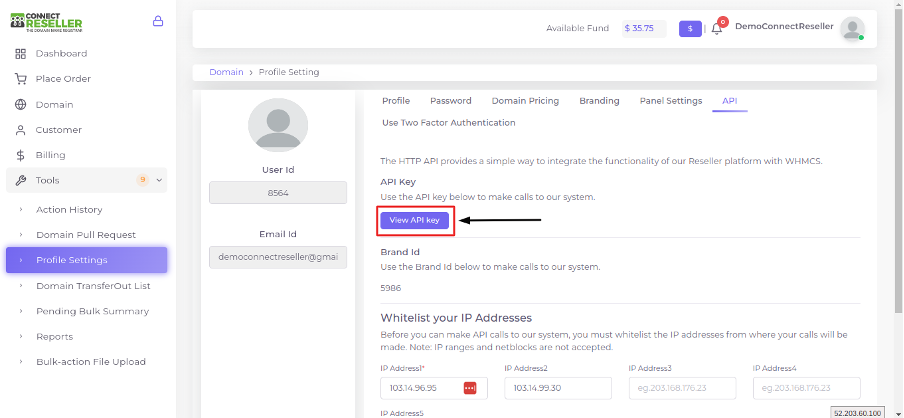Open the DemoConnectReseller profile avatar
Image resolution: width=904 pixels, height=418 pixels.
pos(852,29)
